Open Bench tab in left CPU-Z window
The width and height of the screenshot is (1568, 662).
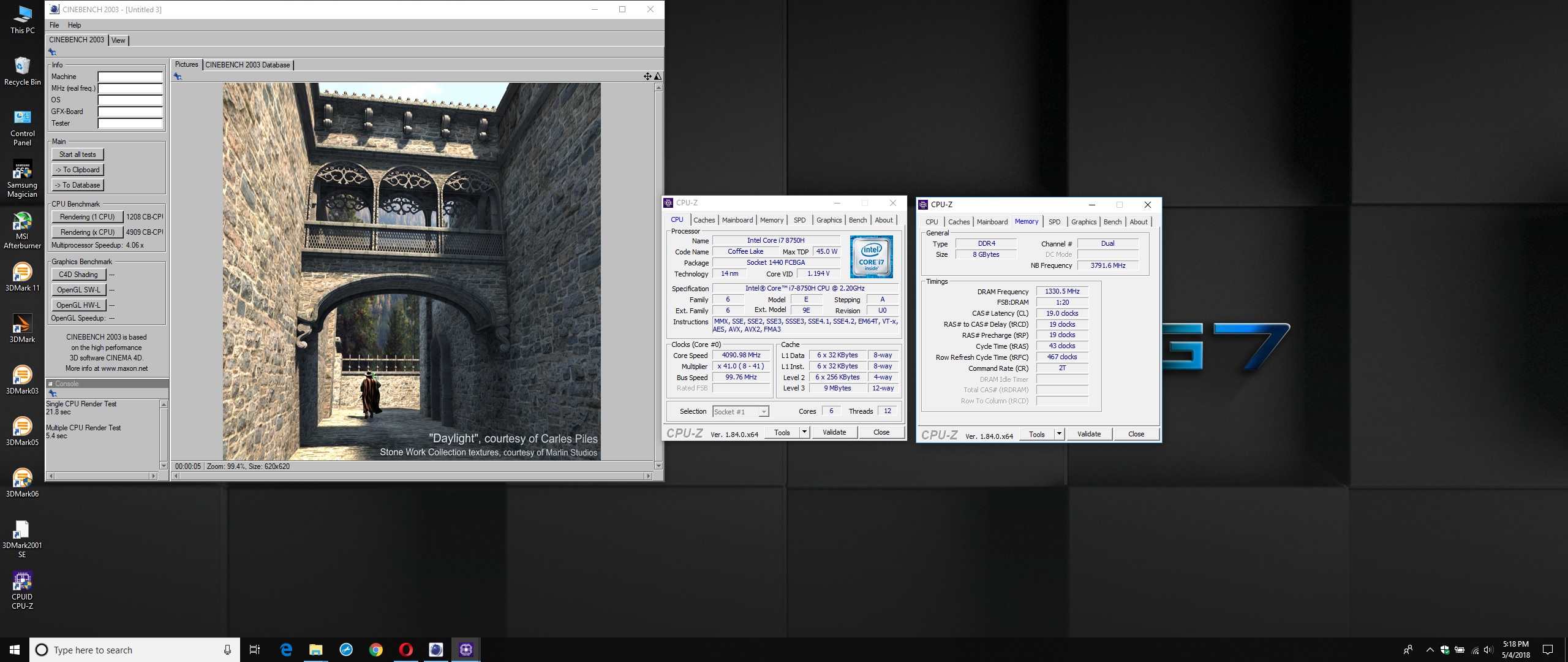(x=858, y=220)
